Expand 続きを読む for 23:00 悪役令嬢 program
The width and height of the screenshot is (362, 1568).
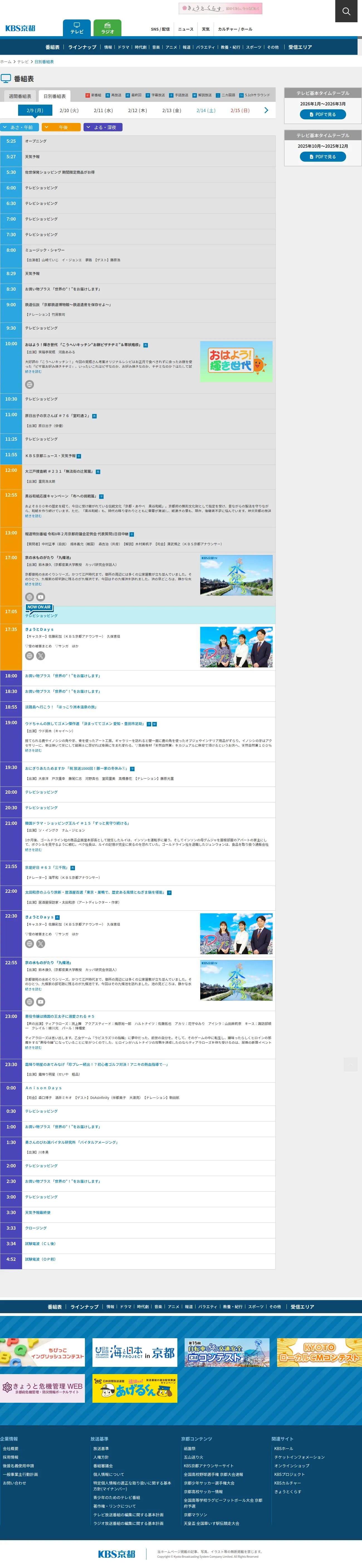(x=33, y=1047)
